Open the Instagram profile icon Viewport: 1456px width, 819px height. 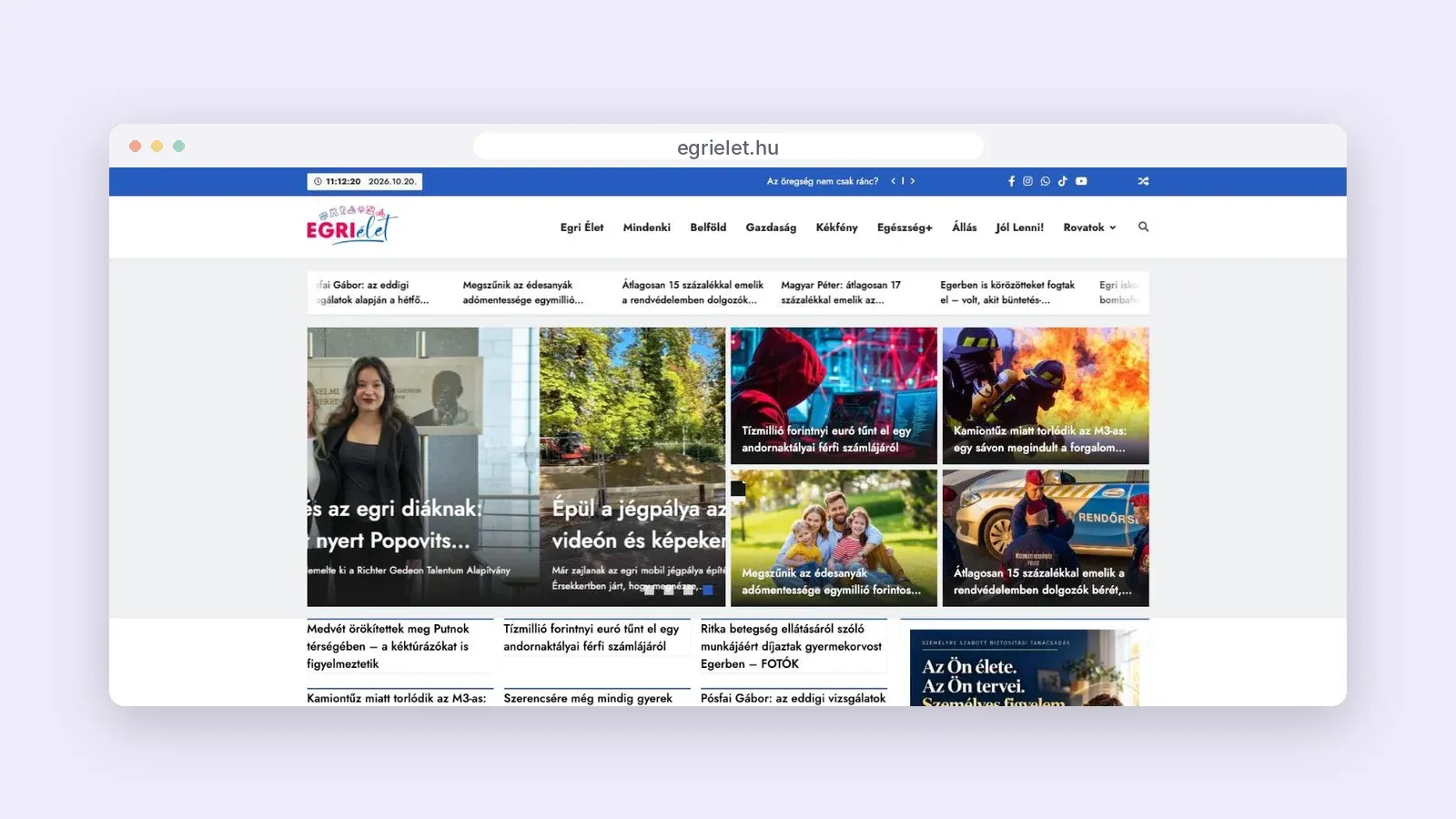click(1027, 181)
